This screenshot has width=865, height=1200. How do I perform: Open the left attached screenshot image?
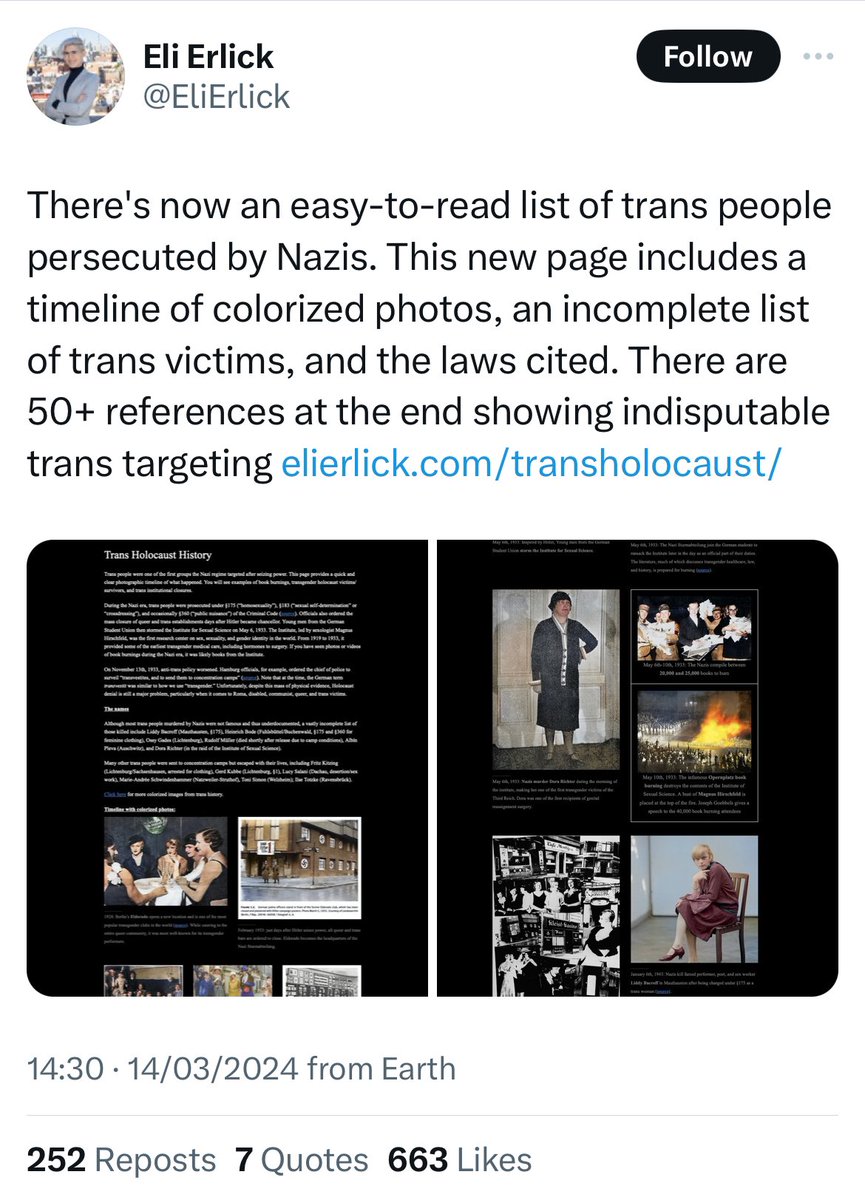point(227,768)
